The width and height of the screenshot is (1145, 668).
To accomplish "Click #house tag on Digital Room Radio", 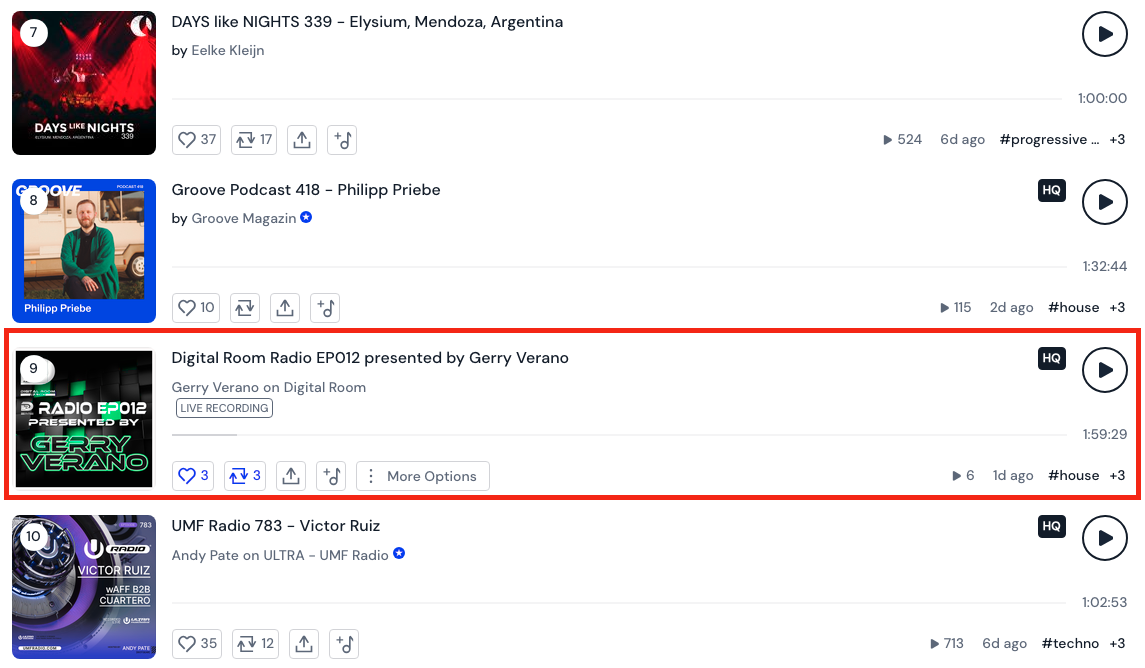I will [x=1073, y=475].
